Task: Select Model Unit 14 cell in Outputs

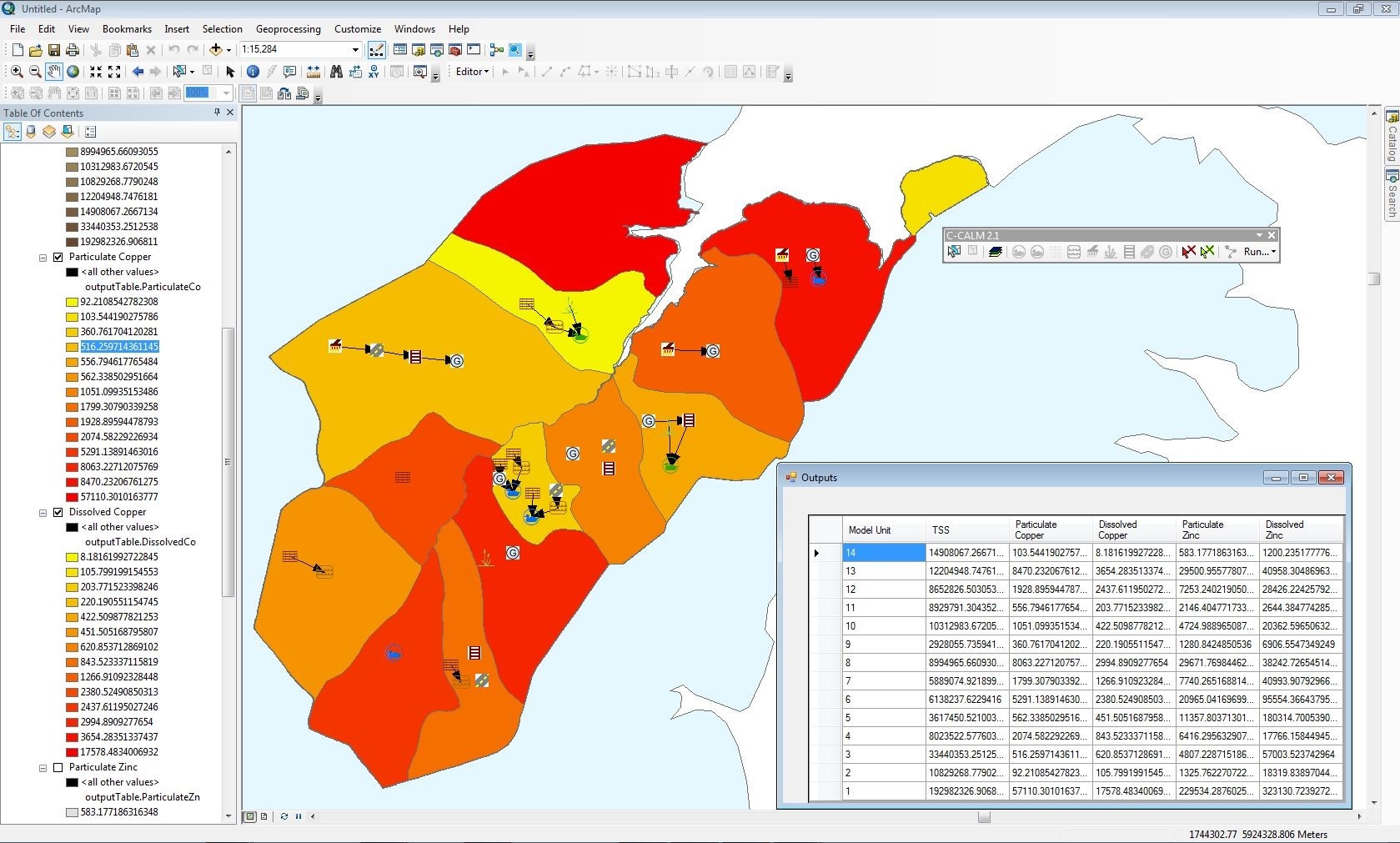Action: click(883, 553)
